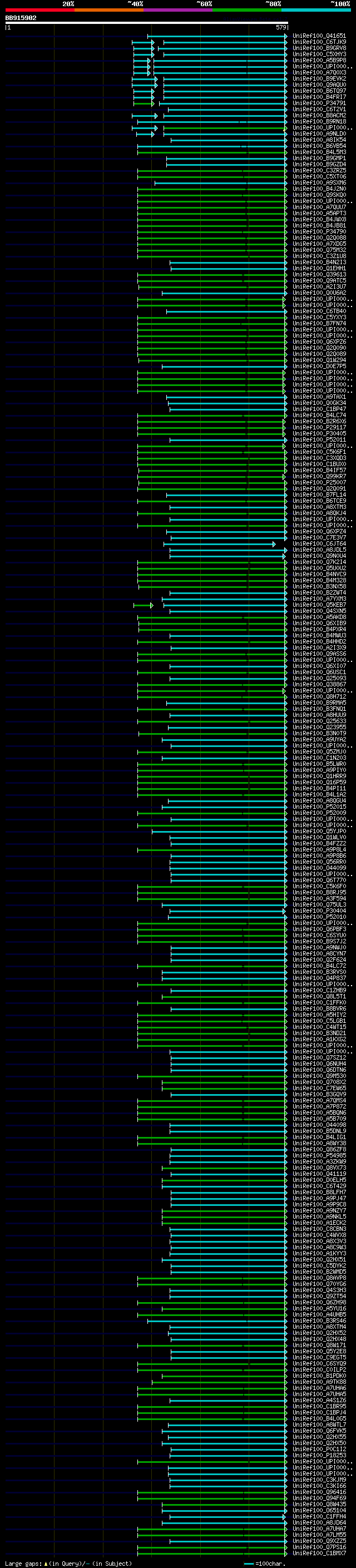Select the UniRef100_P34791 label
The image size is (356, 1568).
(x=319, y=103)
